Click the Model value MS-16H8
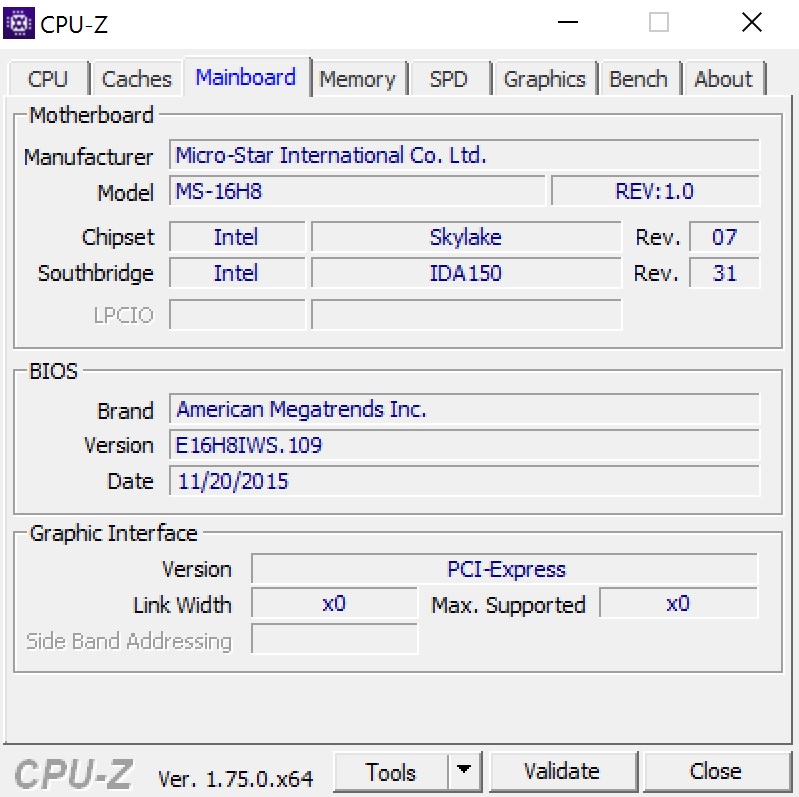 [357, 192]
